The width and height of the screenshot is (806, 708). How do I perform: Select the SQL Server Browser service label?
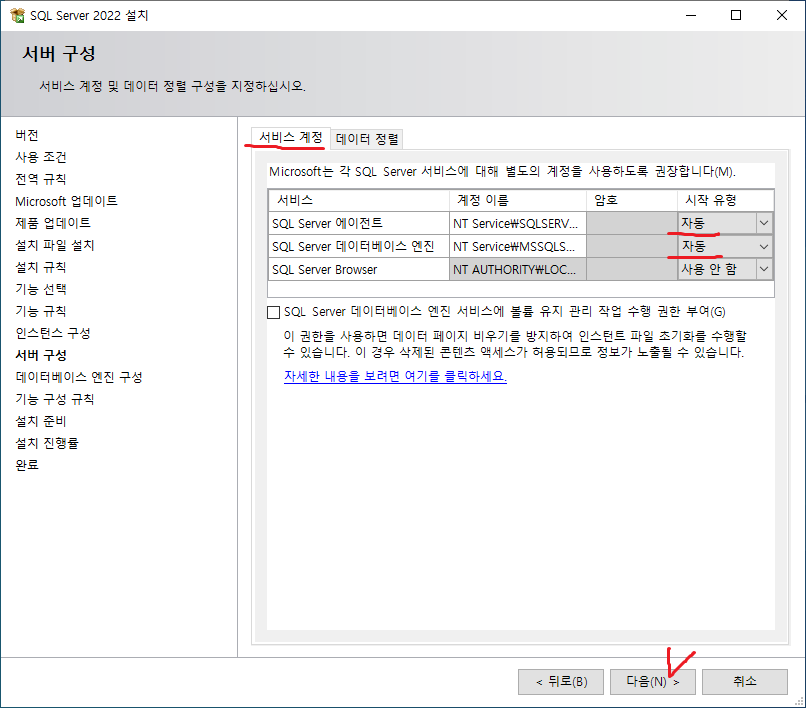pos(359,269)
